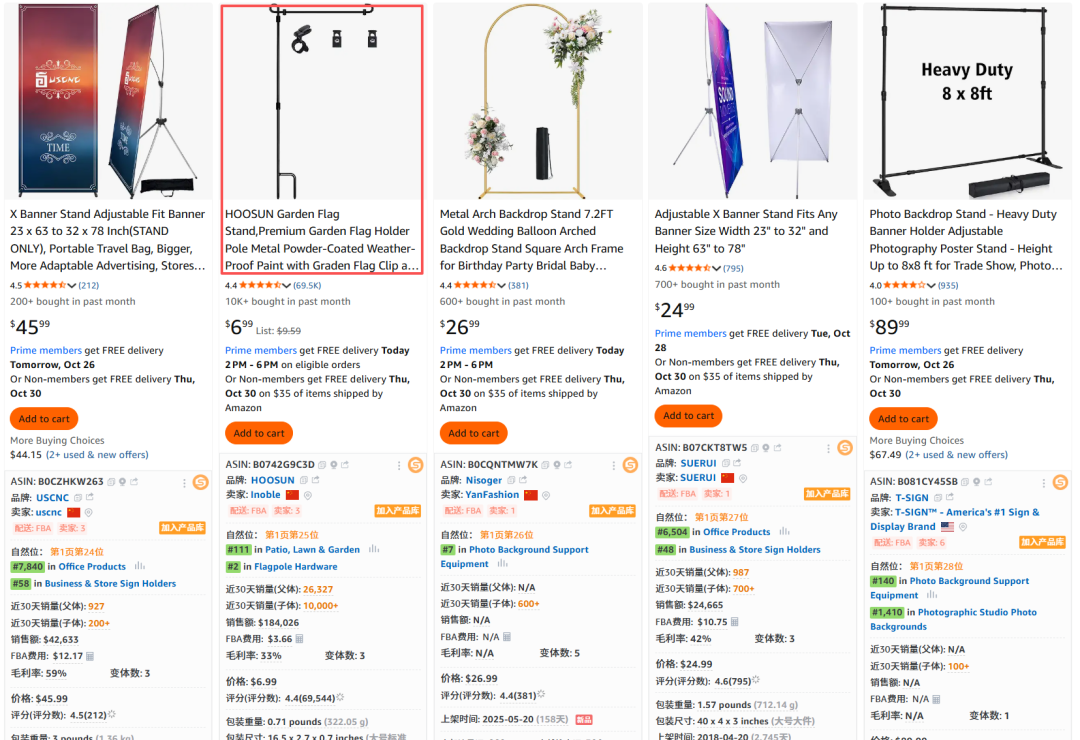The height and width of the screenshot is (740, 1080).
Task: Copy the brand name HOOSUN via copy icon
Action: tap(305, 480)
